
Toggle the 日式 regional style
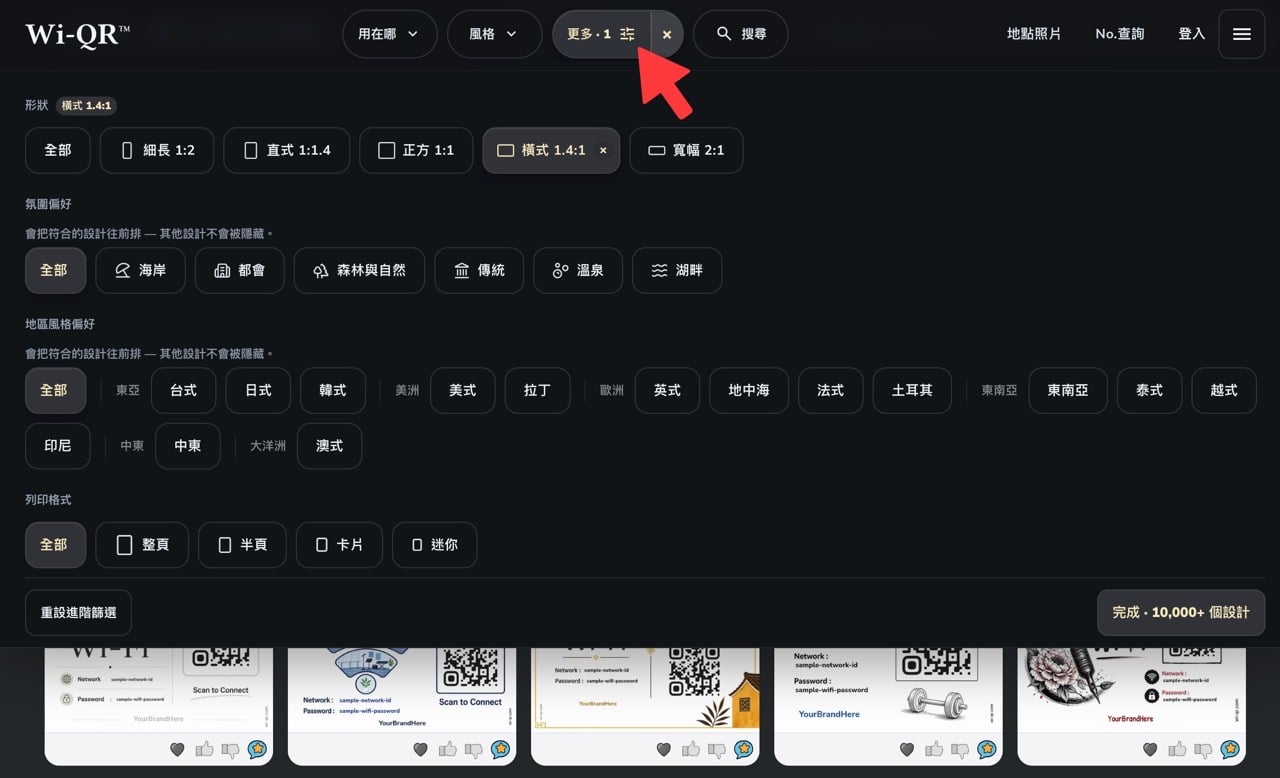tap(258, 390)
